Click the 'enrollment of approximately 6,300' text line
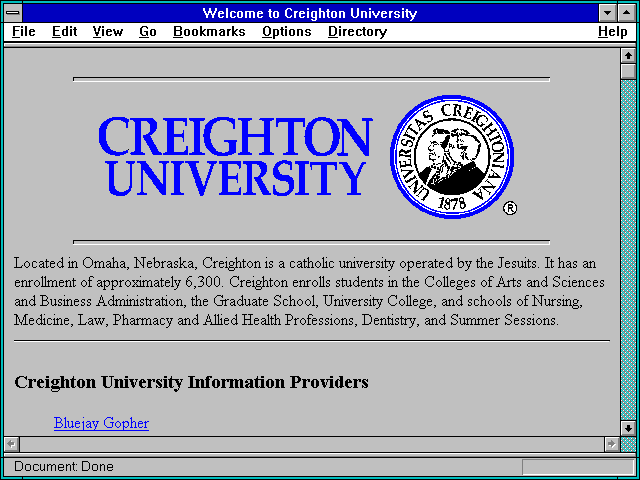 [x=309, y=282]
